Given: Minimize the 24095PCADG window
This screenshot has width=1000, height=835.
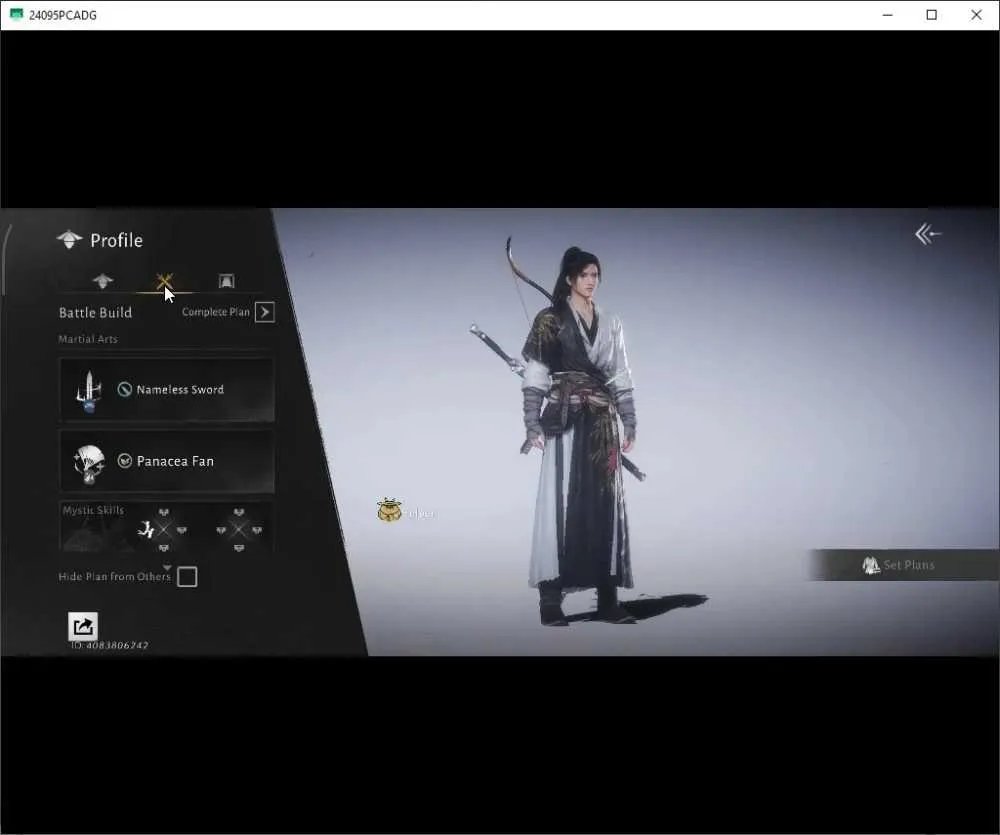Looking at the screenshot, I should tap(887, 15).
